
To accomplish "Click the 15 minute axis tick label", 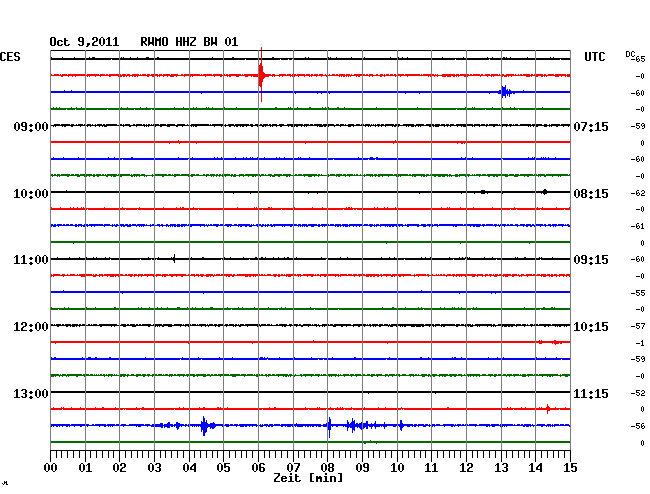I will (x=570, y=468).
